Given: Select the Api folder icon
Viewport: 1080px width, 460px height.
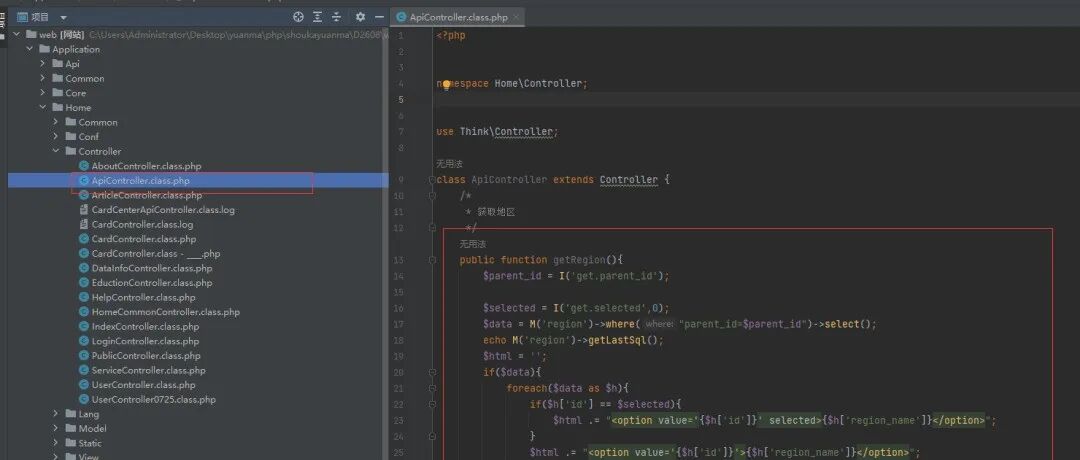Looking at the screenshot, I should click(58, 63).
